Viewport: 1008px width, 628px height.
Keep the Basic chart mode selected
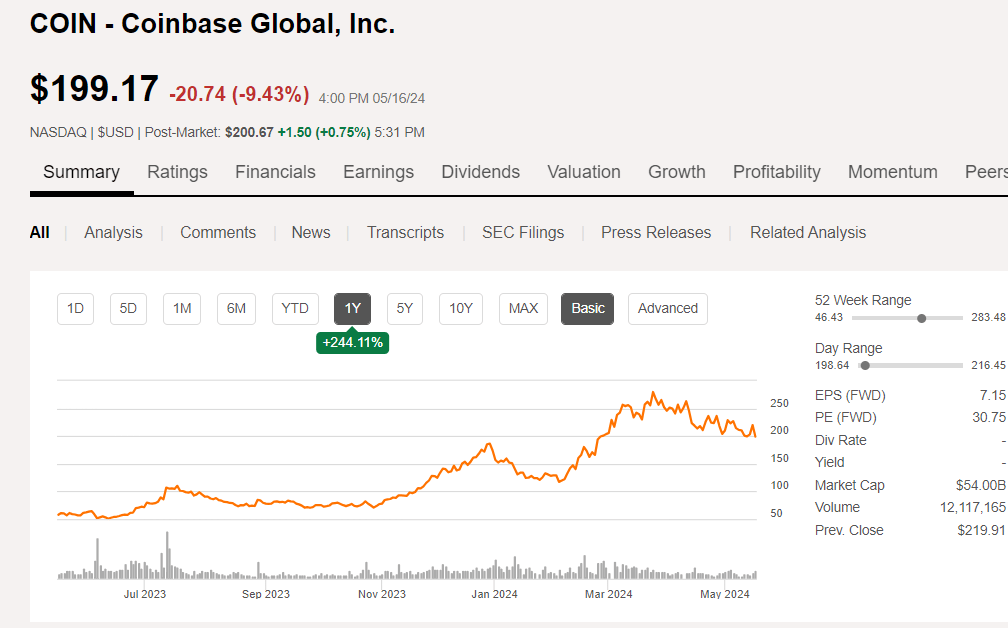click(587, 309)
